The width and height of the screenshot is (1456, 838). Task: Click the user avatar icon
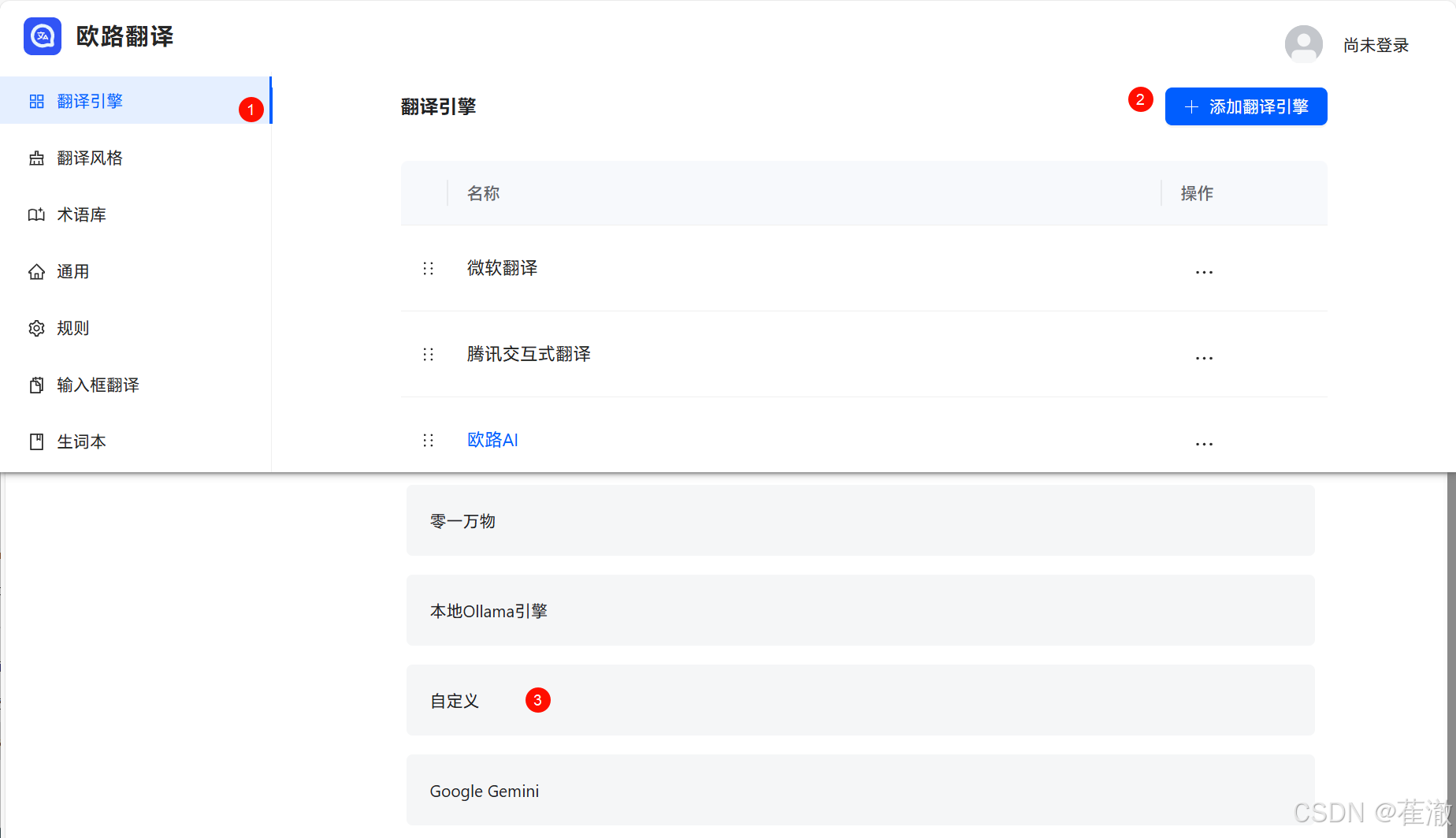(x=1304, y=44)
